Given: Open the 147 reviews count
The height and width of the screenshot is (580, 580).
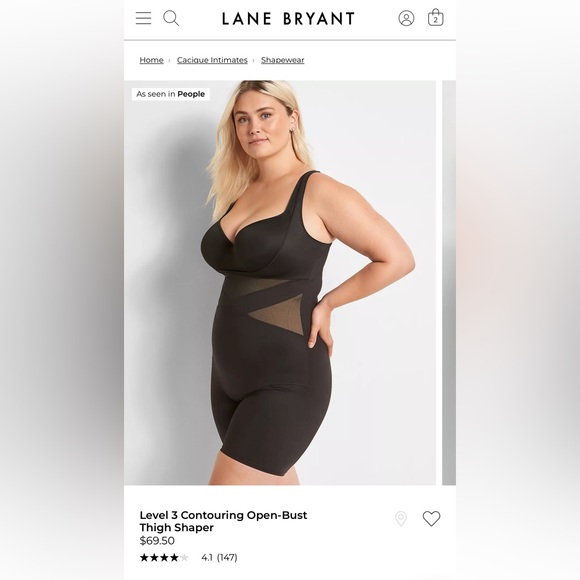Looking at the screenshot, I should (x=227, y=557).
